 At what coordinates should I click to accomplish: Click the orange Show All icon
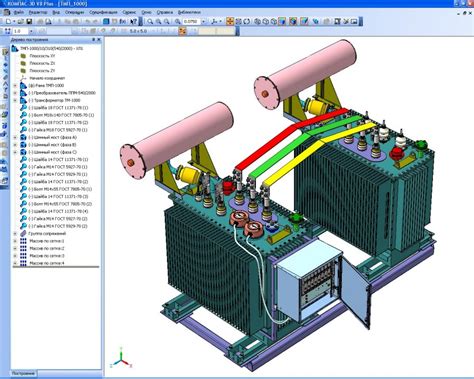click(x=230, y=22)
